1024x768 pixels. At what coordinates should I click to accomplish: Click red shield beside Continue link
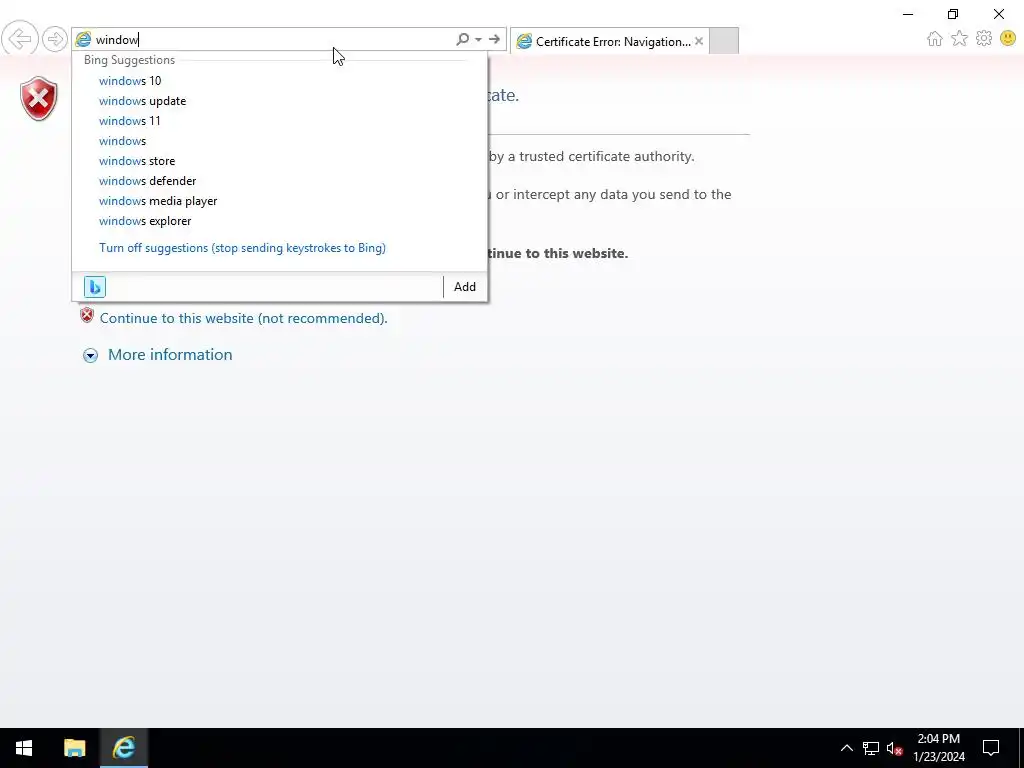click(87, 316)
